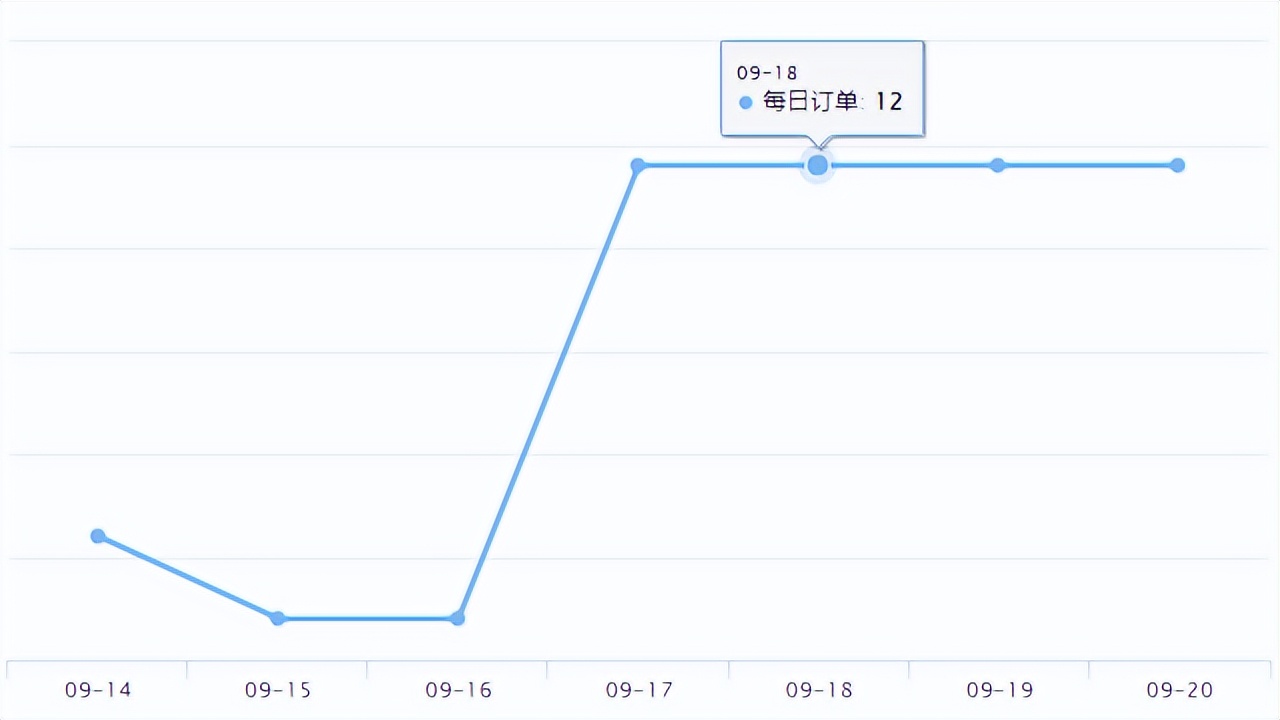The image size is (1280, 720).
Task: Click the 09-16 x-axis date label
Action: pyautogui.click(x=458, y=690)
